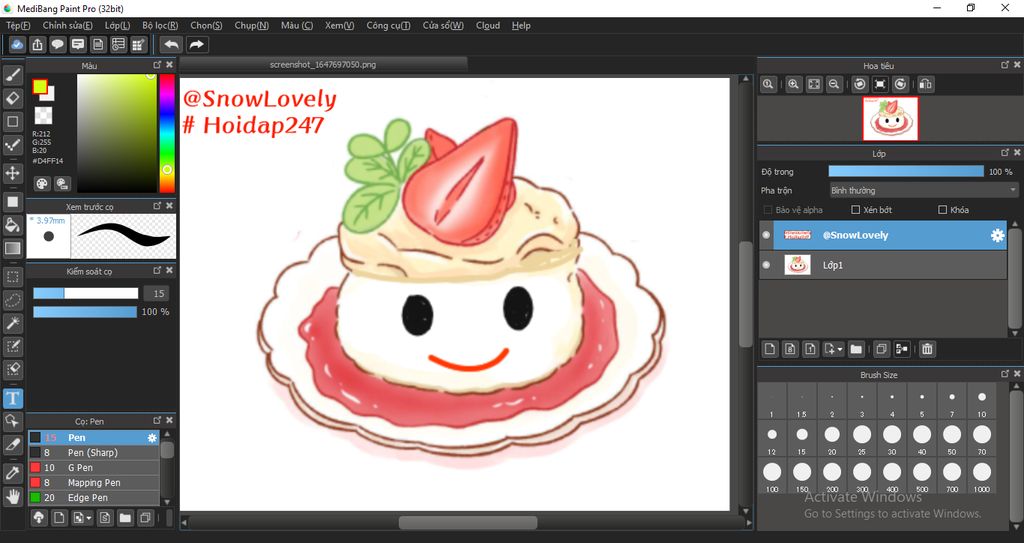This screenshot has height=543, width=1024.
Task: Open the color palette icon under the color values
Action: pos(42,183)
